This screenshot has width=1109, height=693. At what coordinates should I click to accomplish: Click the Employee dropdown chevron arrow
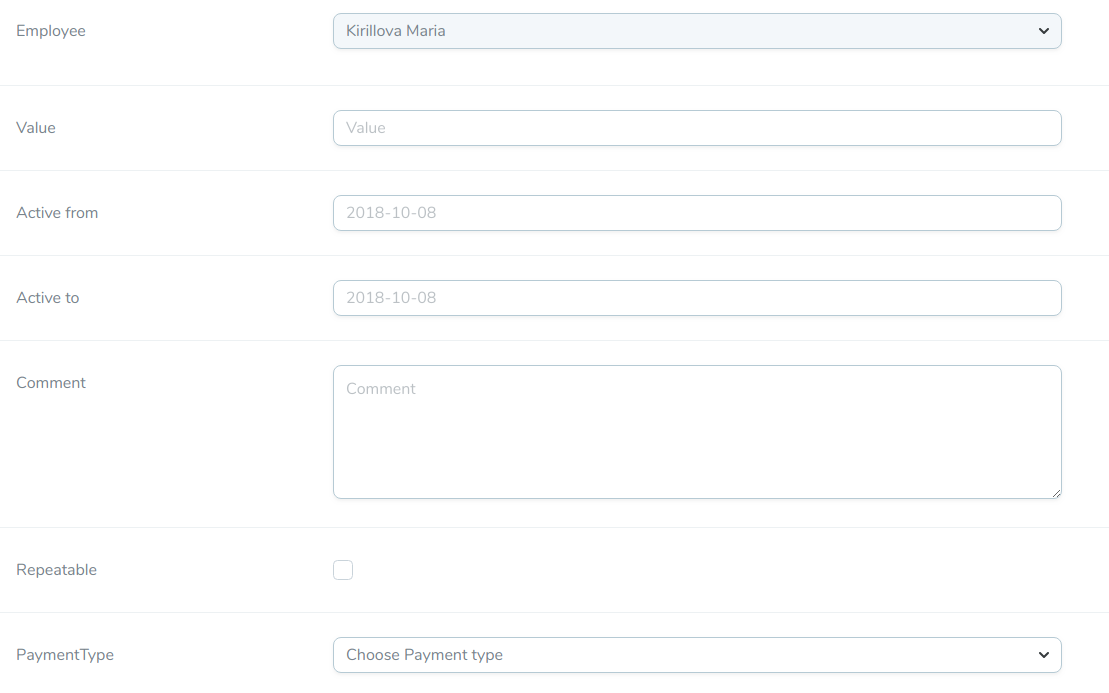pos(1043,31)
